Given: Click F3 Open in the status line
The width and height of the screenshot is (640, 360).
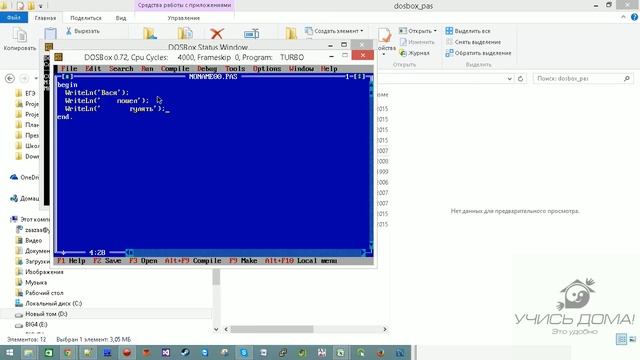Looking at the screenshot, I should click(x=143, y=260).
